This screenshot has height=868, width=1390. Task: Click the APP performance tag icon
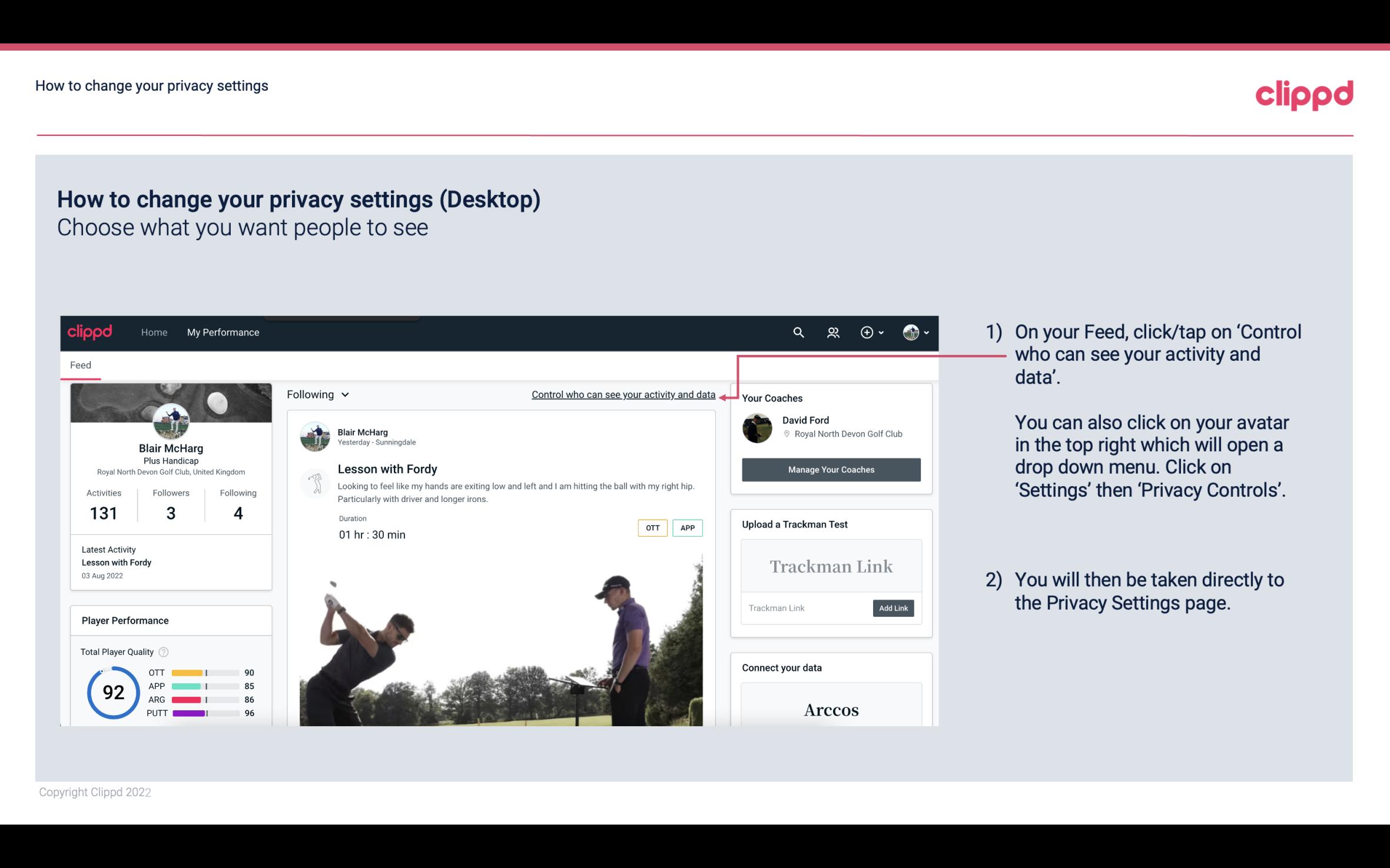(688, 528)
